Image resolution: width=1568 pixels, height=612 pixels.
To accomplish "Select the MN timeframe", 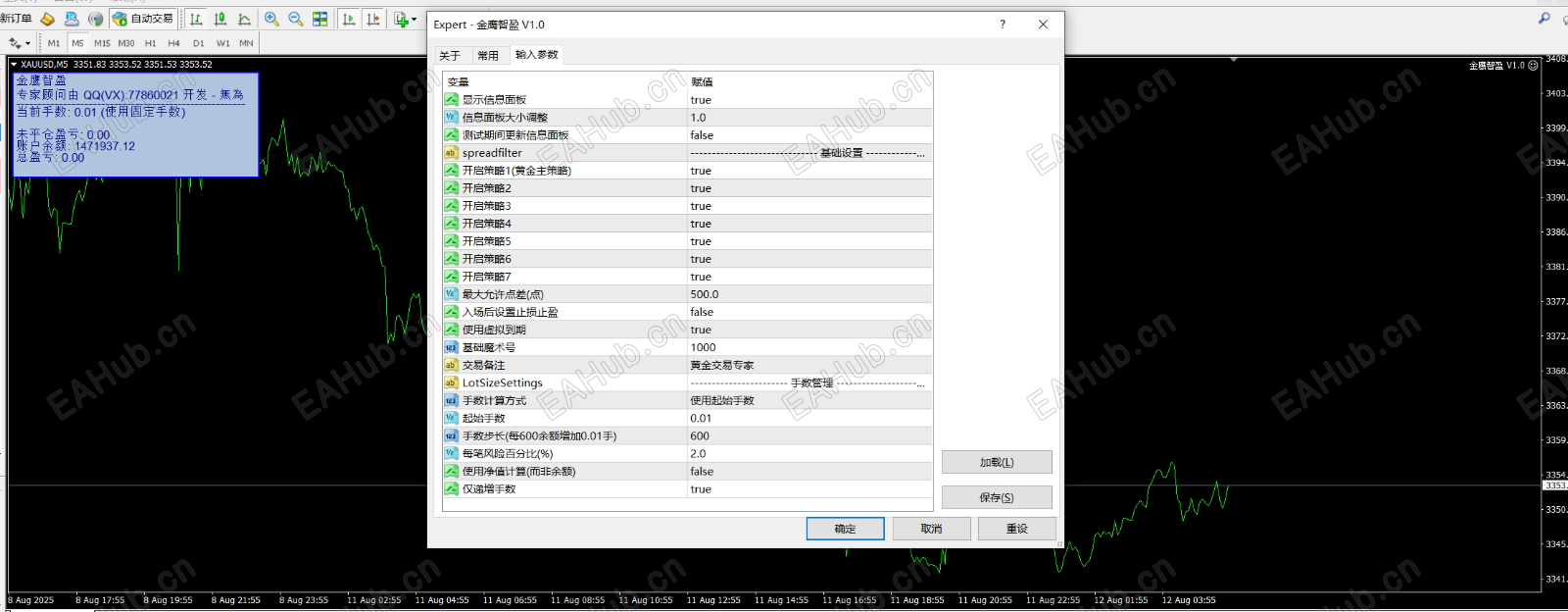I will coord(246,43).
